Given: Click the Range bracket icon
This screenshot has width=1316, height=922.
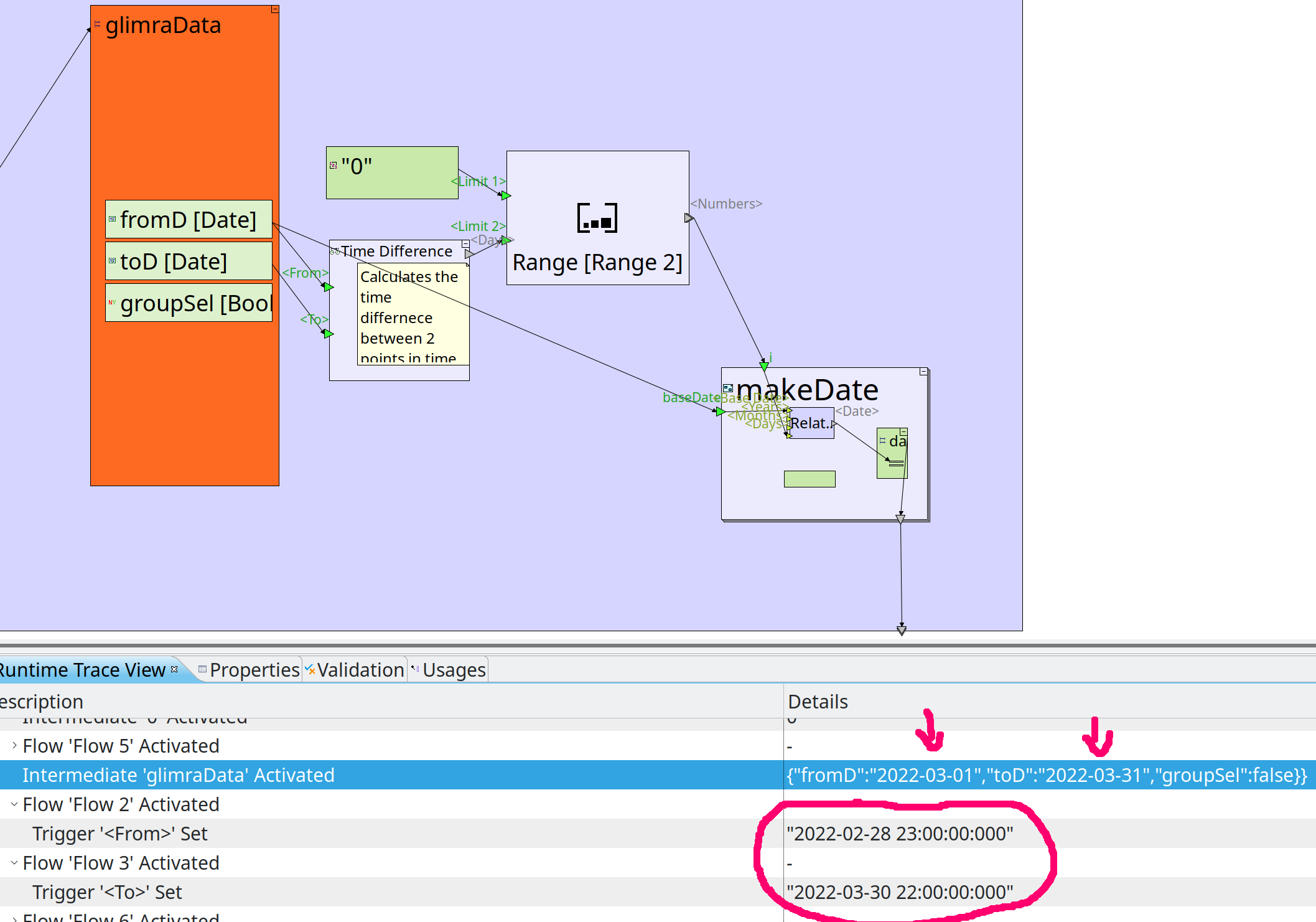Looking at the screenshot, I should pos(597,218).
